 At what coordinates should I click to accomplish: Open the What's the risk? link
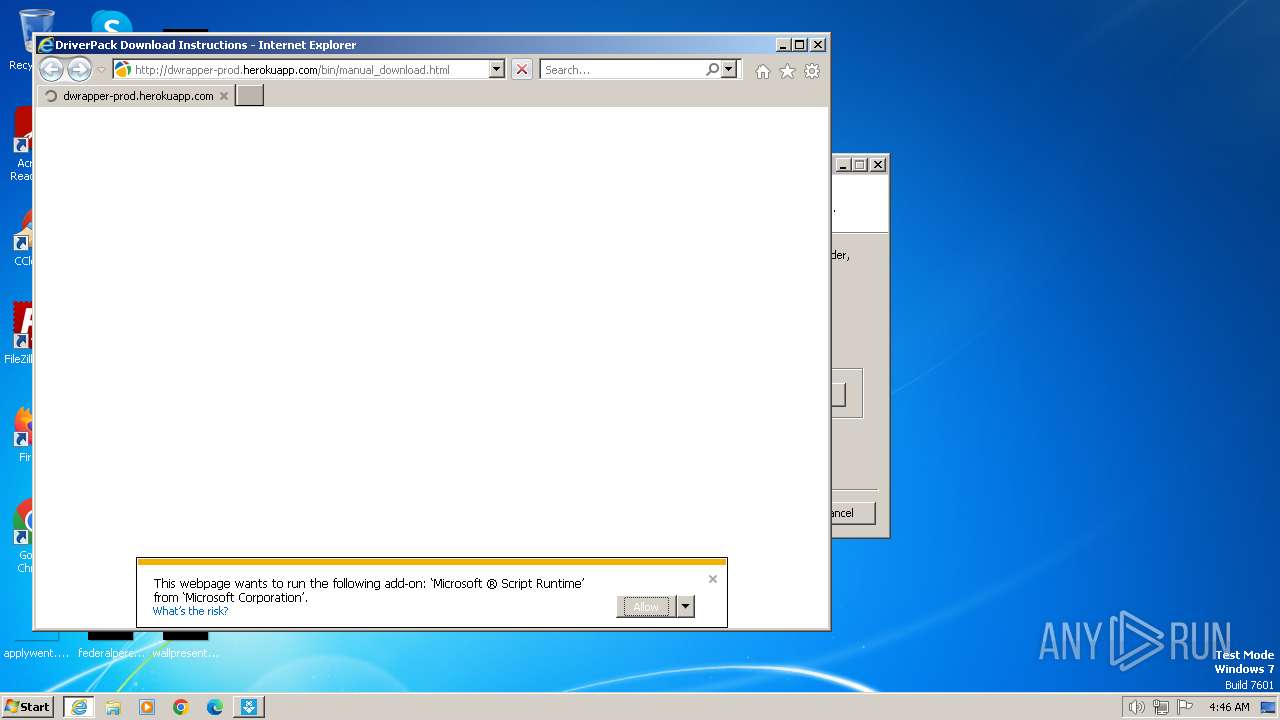click(190, 611)
